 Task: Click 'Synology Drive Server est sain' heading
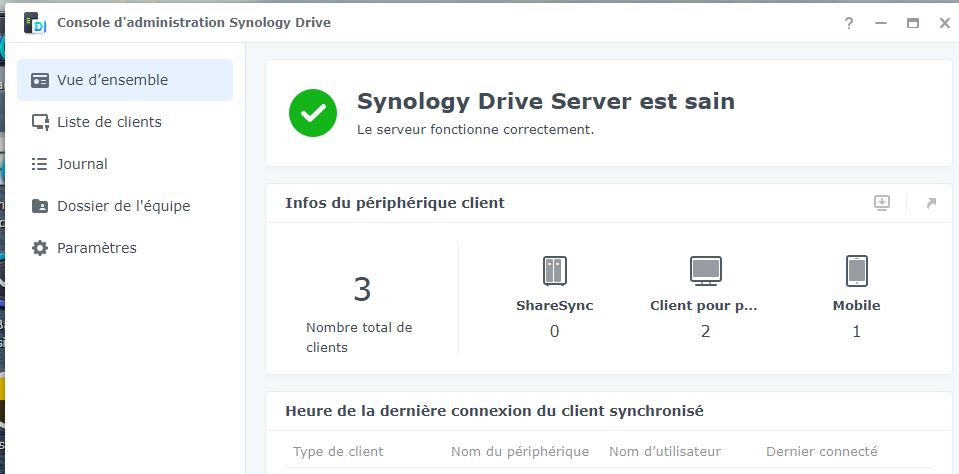coord(546,102)
